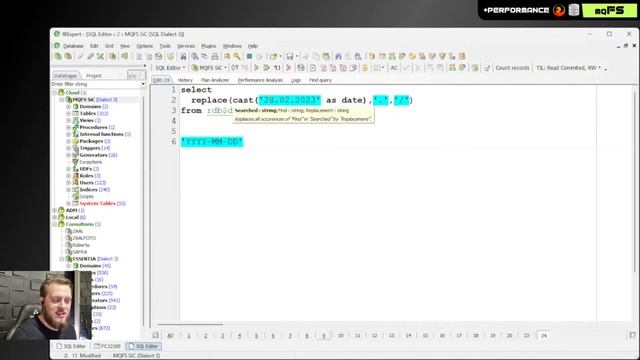Open the Tools menu
The width and height of the screenshot is (640, 360).
point(165,46)
